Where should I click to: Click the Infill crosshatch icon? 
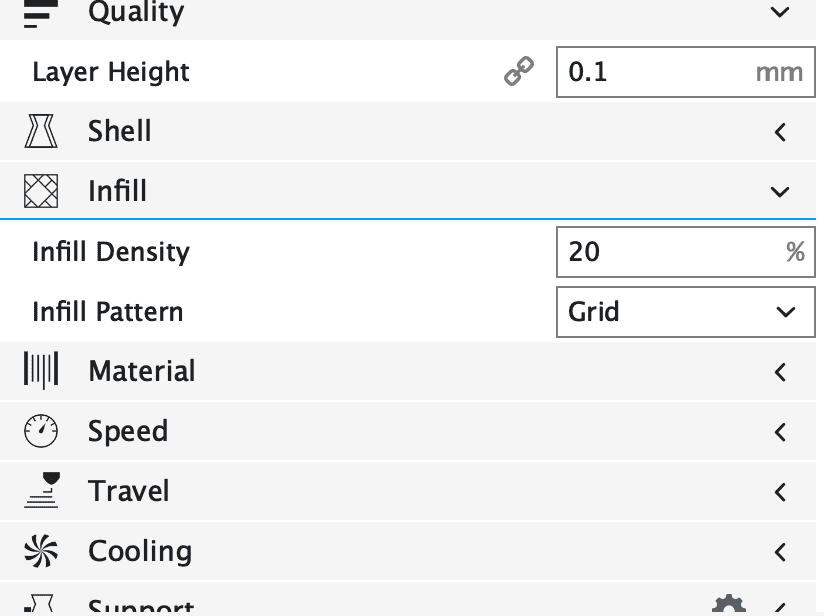point(41,191)
